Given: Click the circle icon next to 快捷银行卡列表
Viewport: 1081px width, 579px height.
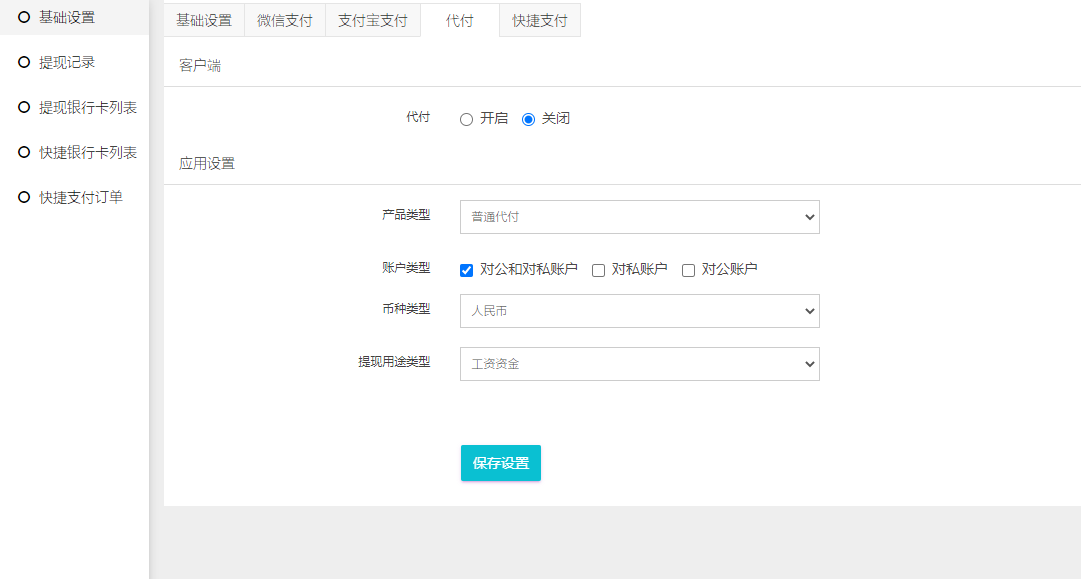Looking at the screenshot, I should pyautogui.click(x=24, y=152).
